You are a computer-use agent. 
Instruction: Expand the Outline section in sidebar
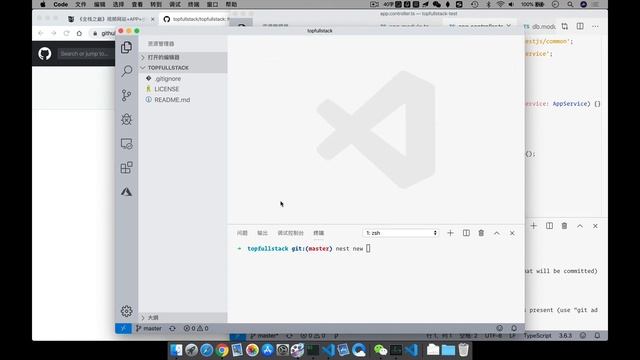pos(183,318)
